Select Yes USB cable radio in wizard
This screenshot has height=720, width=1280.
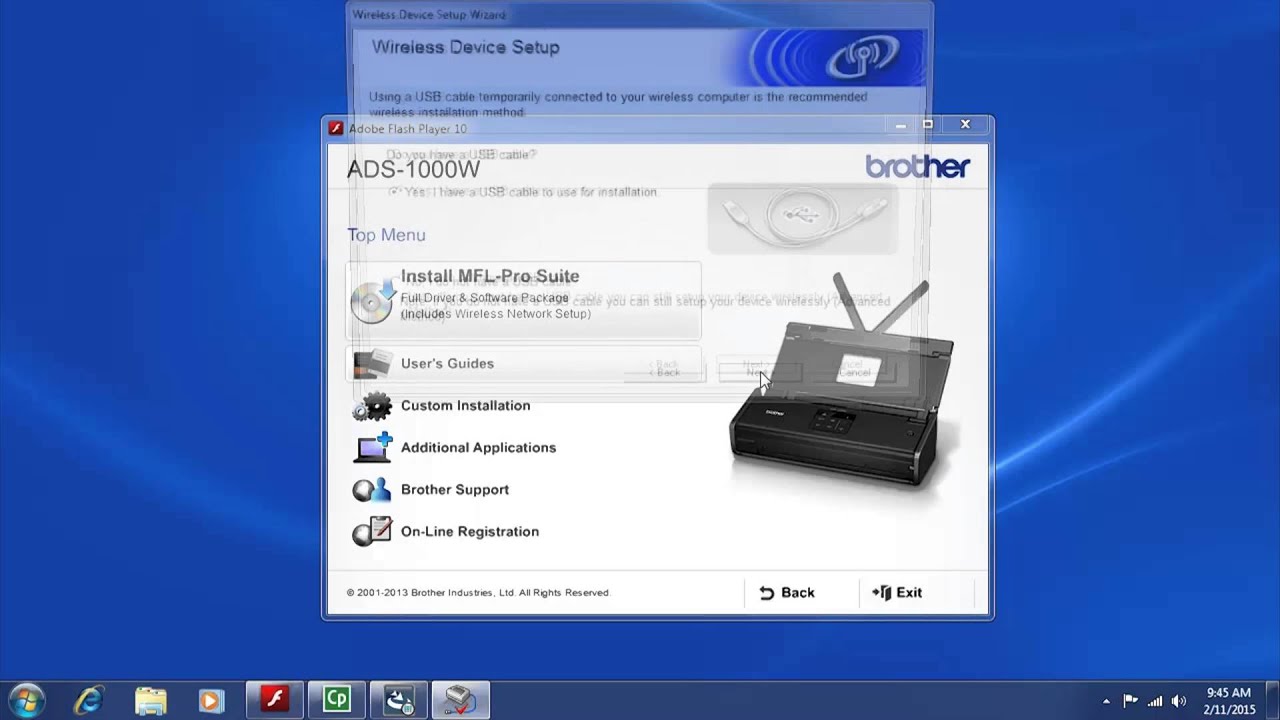coord(395,191)
